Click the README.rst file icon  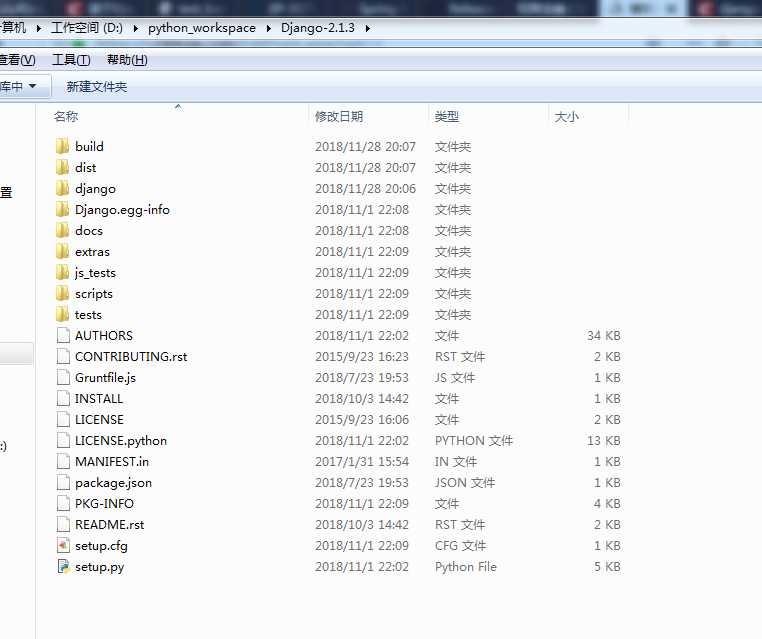point(63,524)
